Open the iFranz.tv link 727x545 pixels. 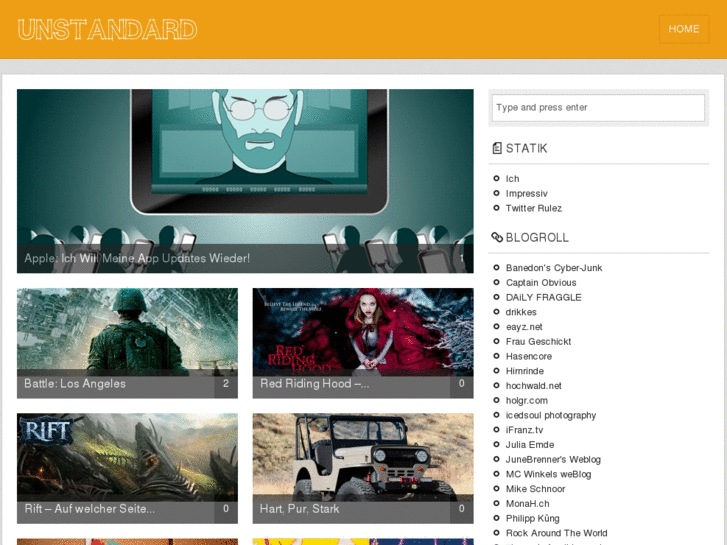(x=524, y=430)
